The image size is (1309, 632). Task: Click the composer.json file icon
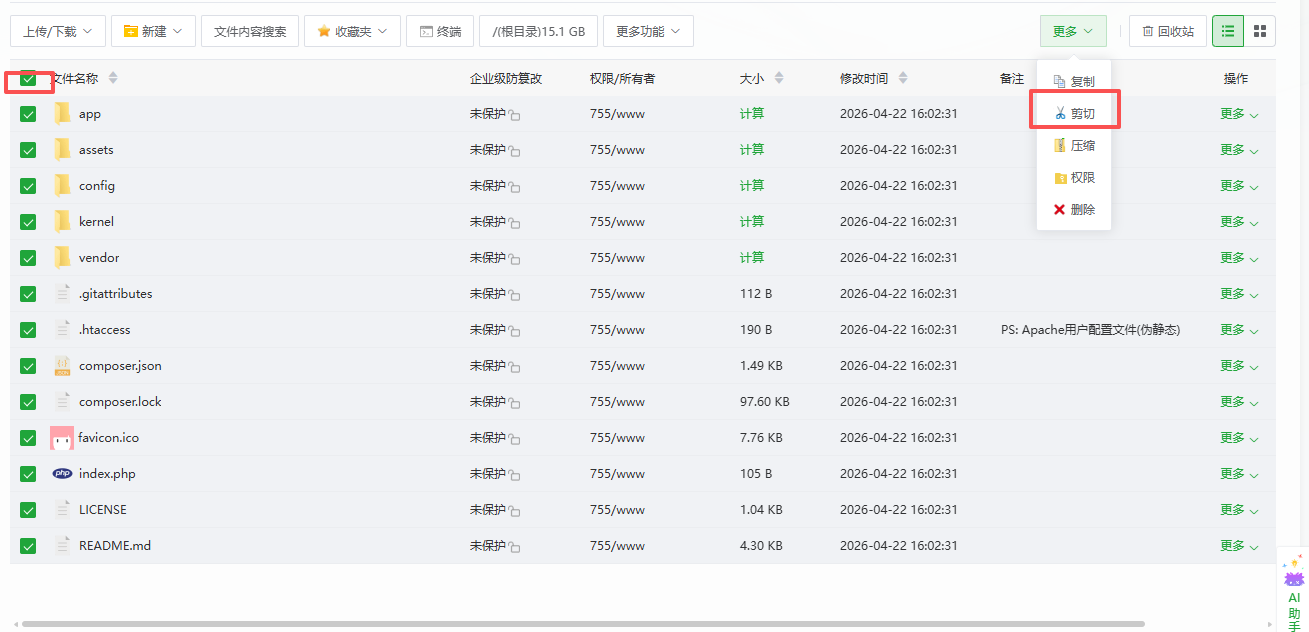pos(62,366)
